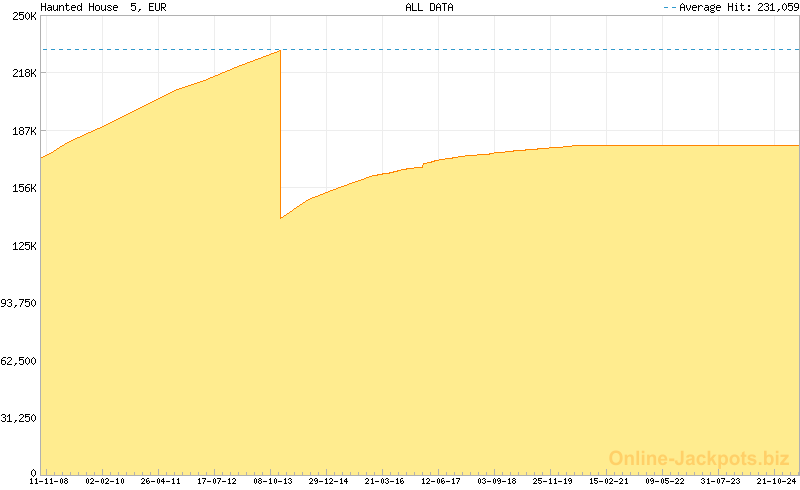Screen dimensions: 800x490
Task: Click the 'Haunted House 5, EUR' title
Action: coord(96,7)
